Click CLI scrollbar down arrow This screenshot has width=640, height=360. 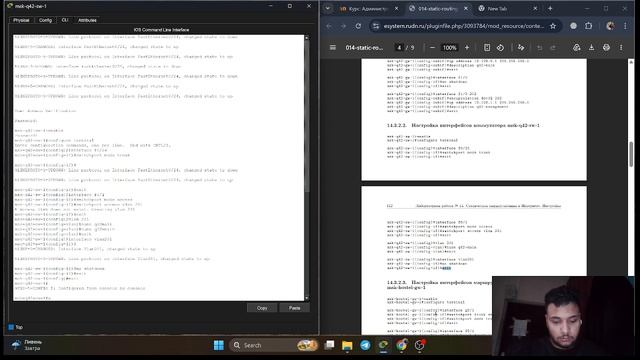click(x=307, y=298)
